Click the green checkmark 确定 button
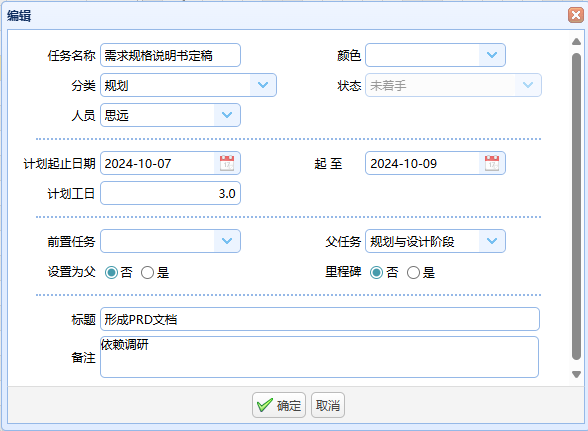 click(x=279, y=405)
